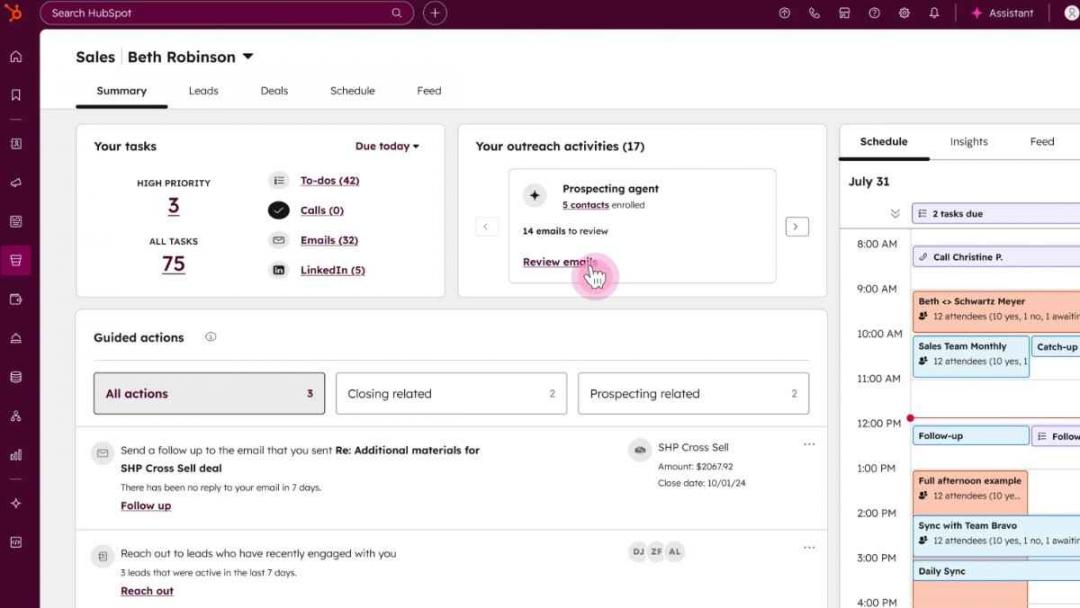Screen dimensions: 1080x608
Task: Open the help question mark icon
Action: pyautogui.click(x=874, y=13)
